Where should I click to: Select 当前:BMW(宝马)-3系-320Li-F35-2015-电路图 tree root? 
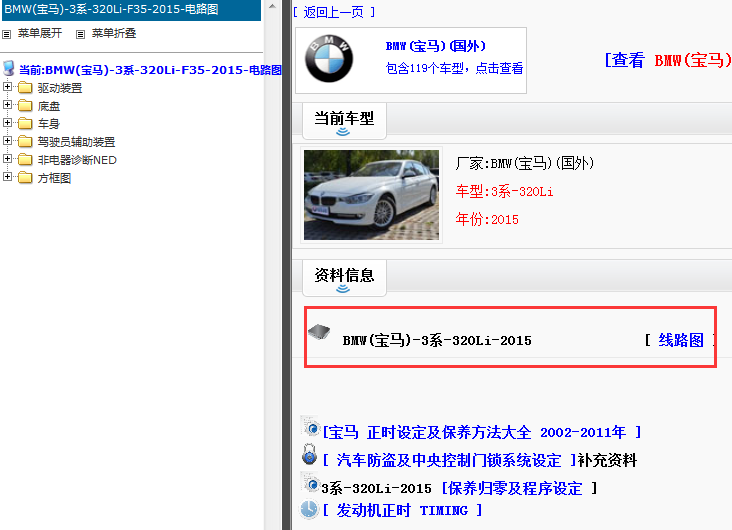150,70
